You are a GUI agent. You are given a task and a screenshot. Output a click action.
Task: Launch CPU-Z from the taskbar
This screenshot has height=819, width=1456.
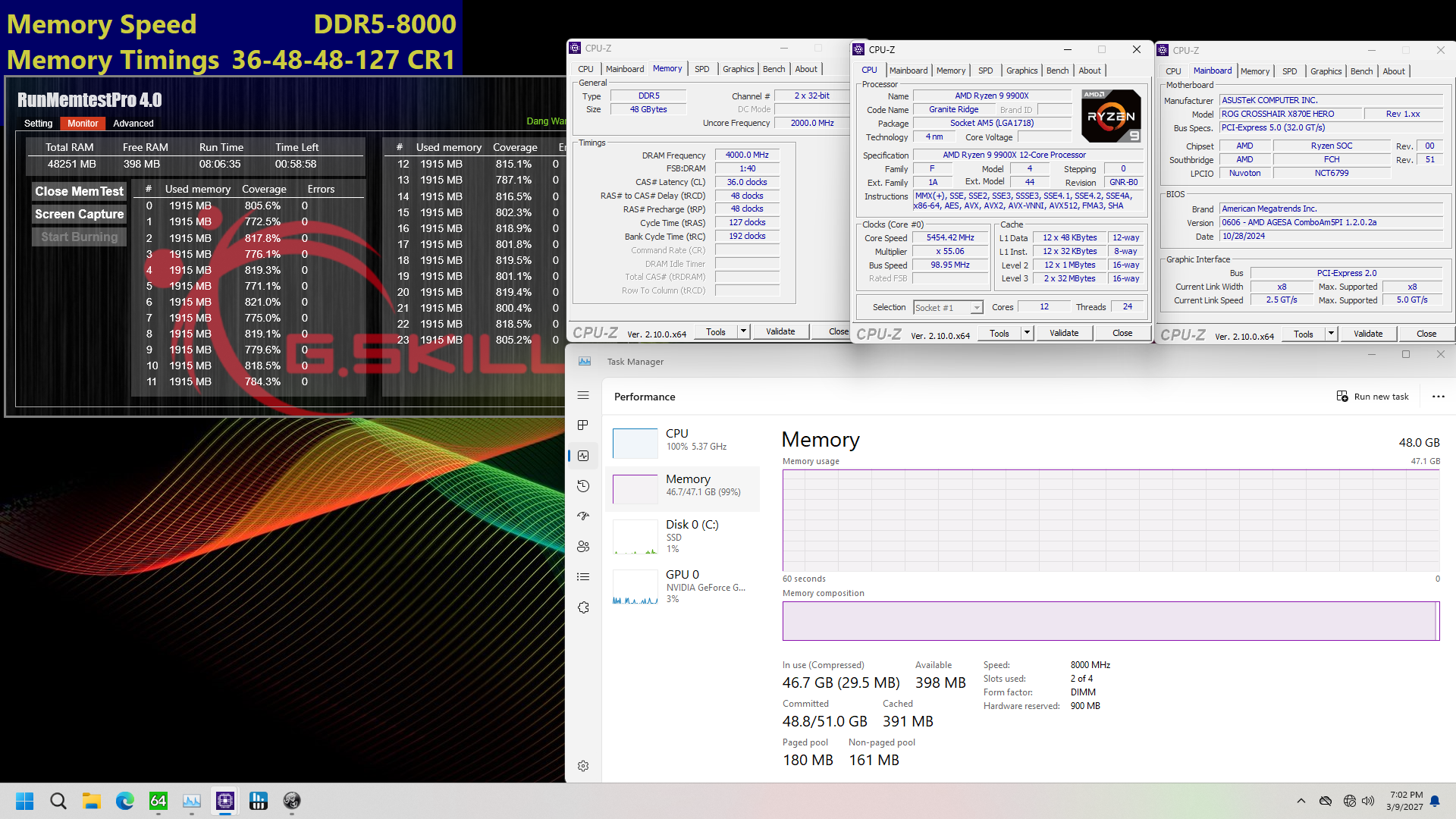(x=224, y=801)
